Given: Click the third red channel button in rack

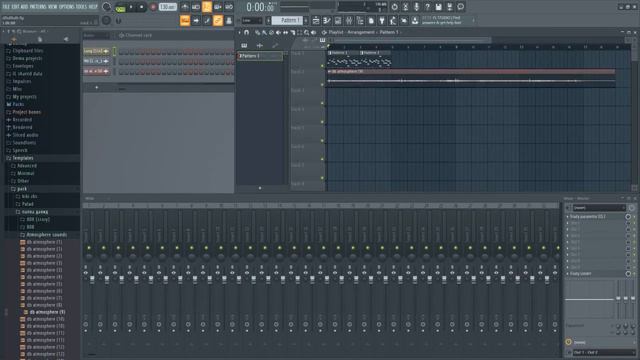Looking at the screenshot, I should tap(96, 71).
